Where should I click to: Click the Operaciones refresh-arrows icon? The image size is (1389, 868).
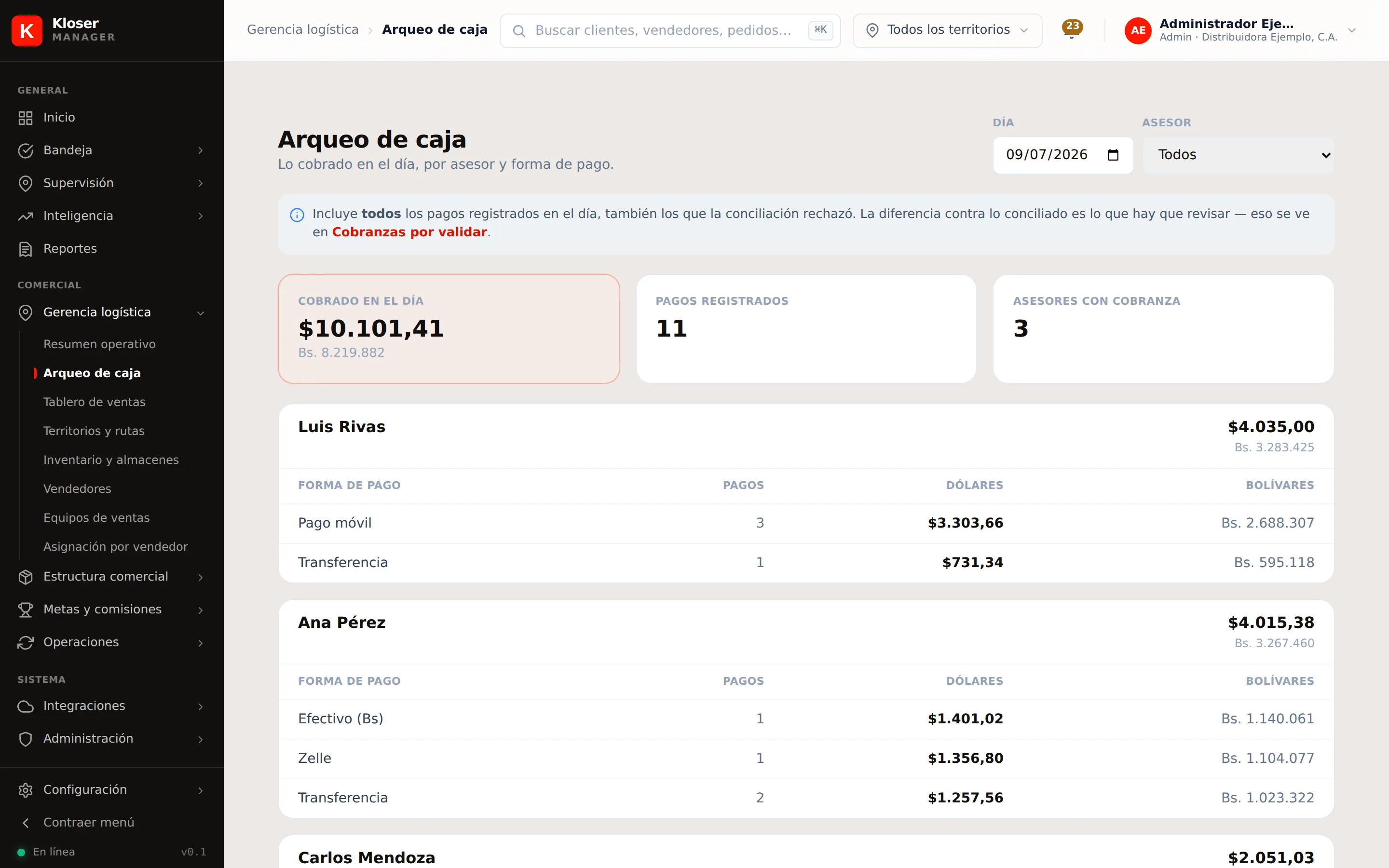pyautogui.click(x=25, y=642)
